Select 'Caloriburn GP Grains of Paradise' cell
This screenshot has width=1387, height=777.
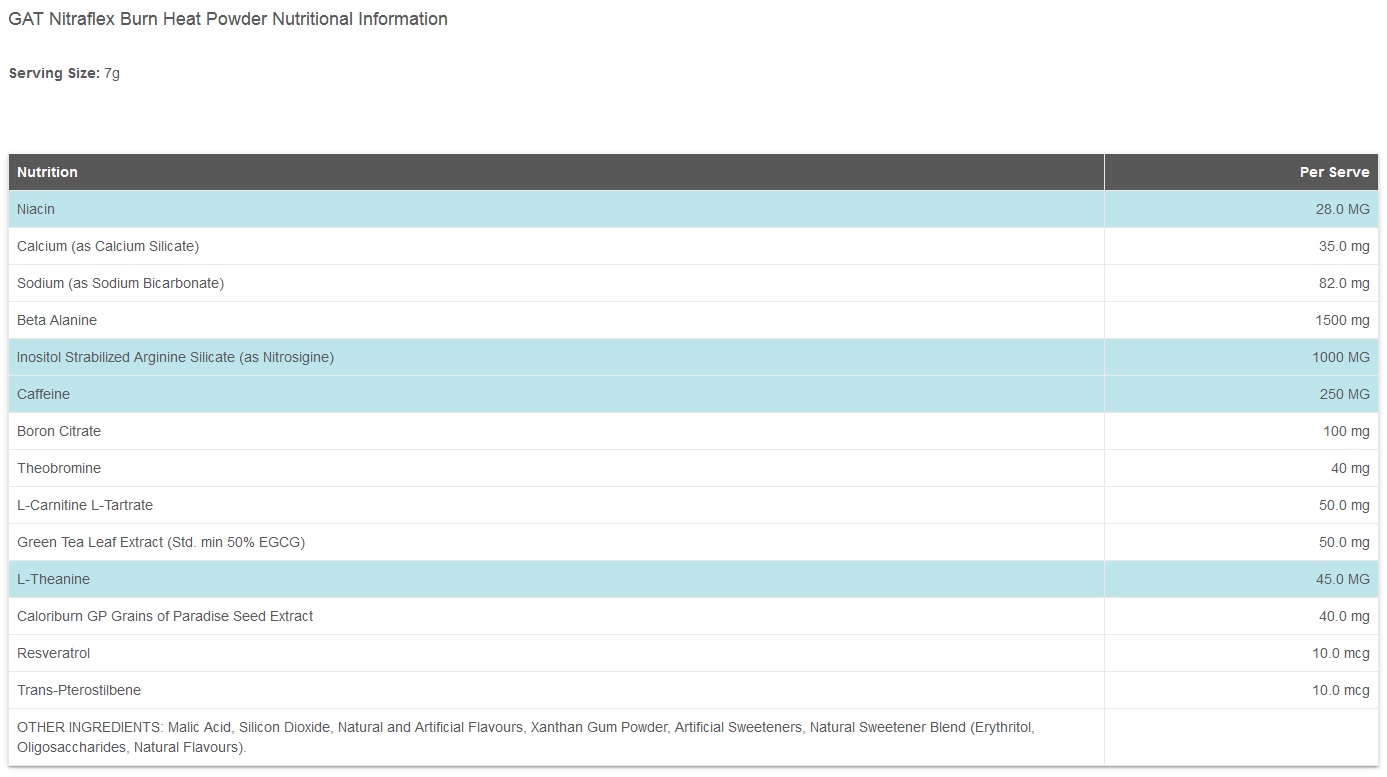pyautogui.click(x=556, y=616)
